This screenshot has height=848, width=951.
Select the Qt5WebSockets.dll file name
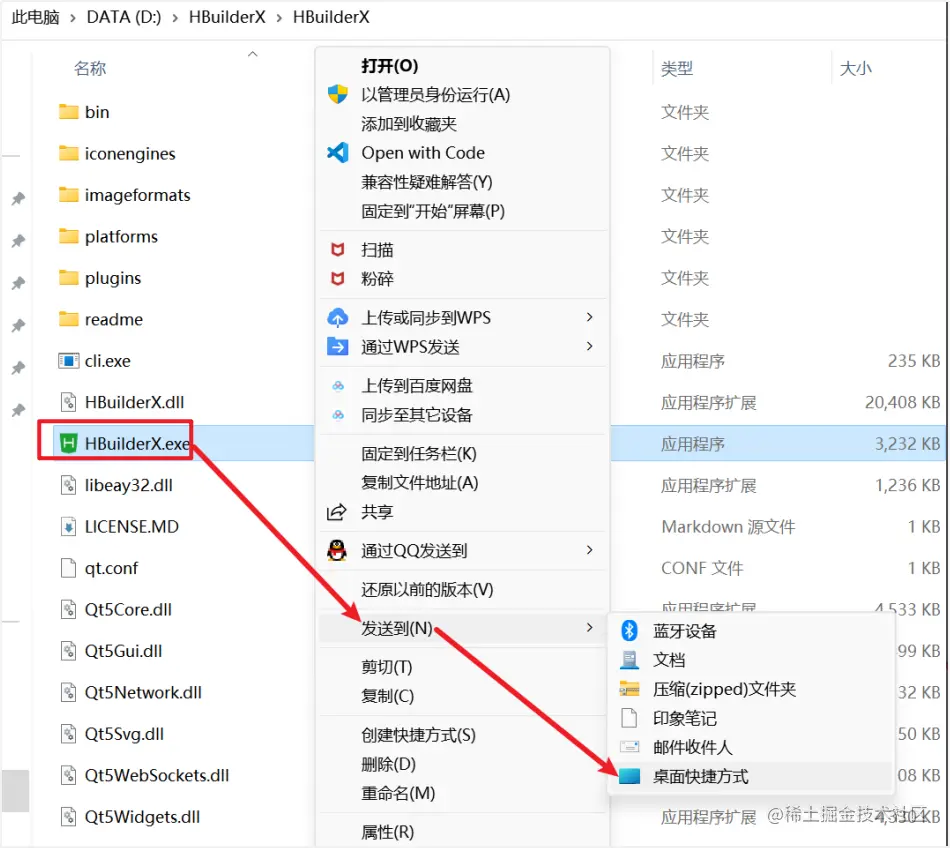click(x=156, y=775)
